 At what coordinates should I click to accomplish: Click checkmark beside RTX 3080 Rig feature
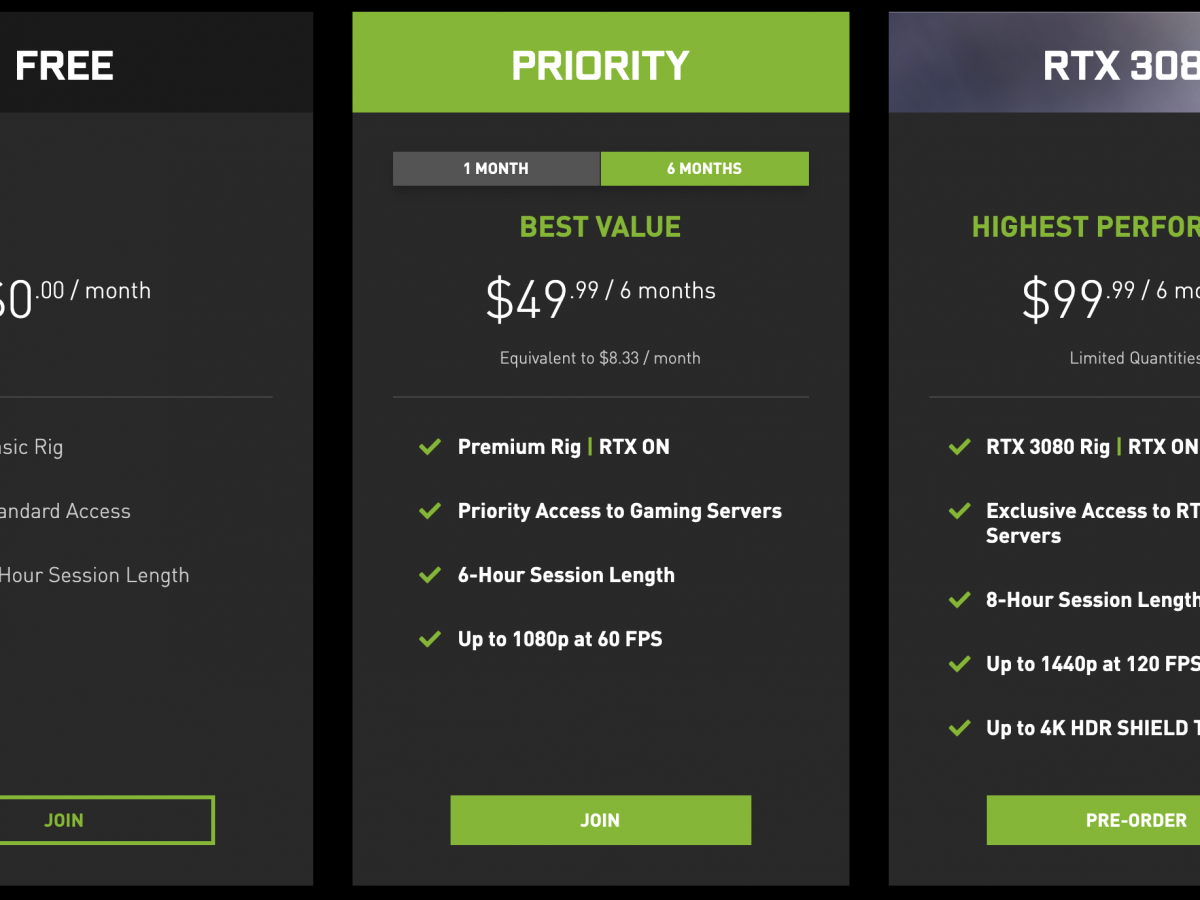pos(959,447)
